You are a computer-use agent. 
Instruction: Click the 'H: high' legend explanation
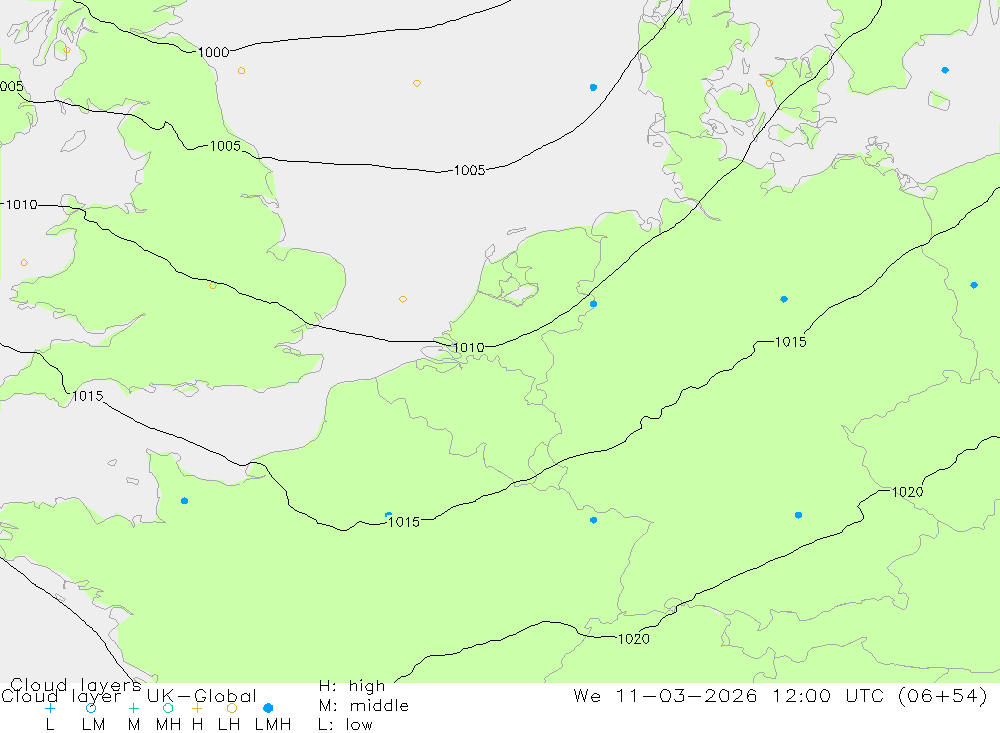coord(352,686)
